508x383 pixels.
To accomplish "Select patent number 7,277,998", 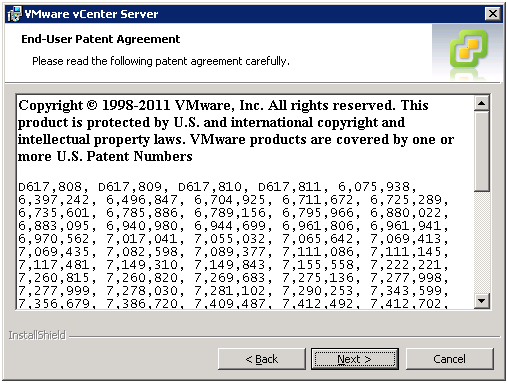I will click(406, 278).
